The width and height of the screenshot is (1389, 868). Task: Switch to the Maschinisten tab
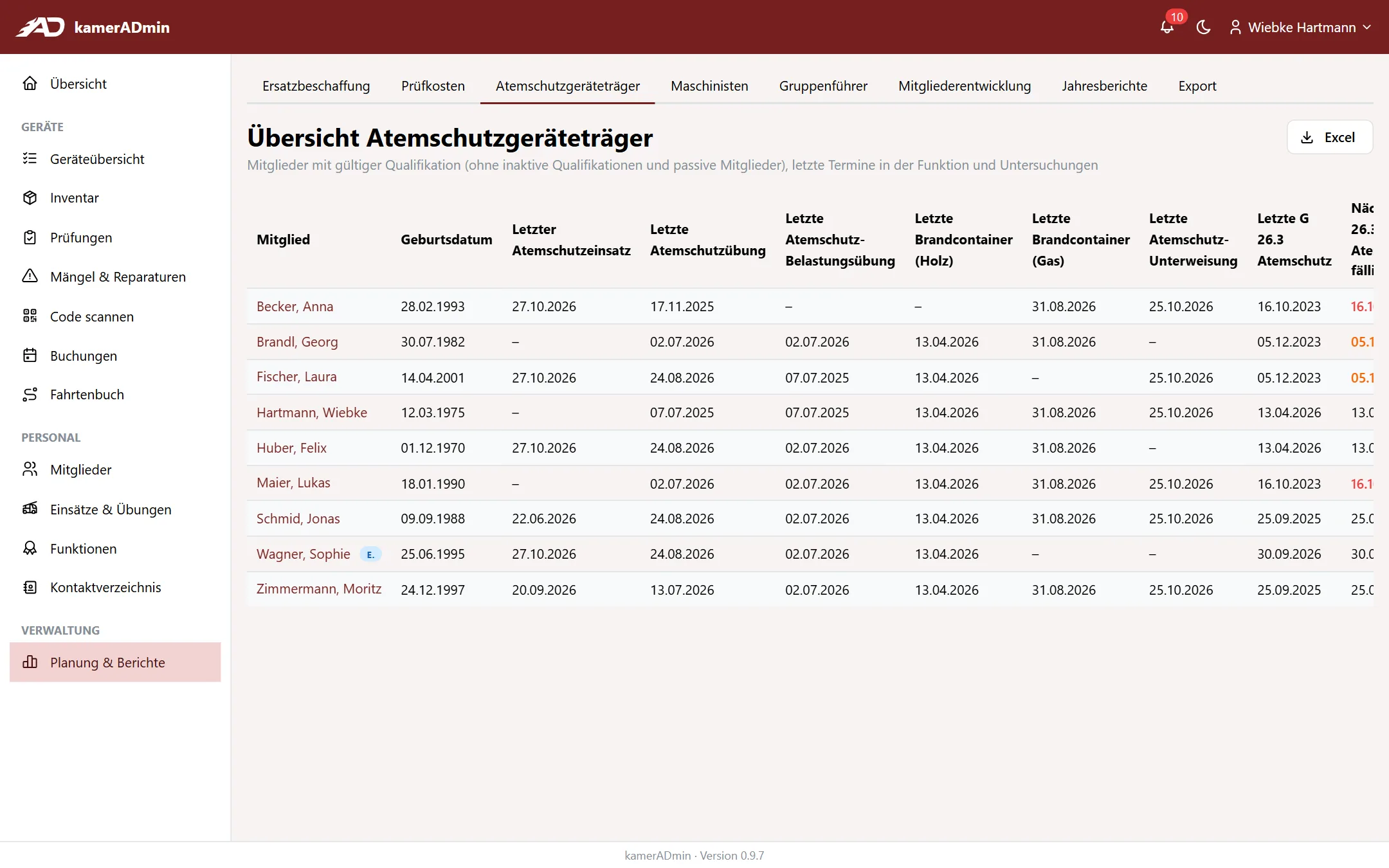709,86
